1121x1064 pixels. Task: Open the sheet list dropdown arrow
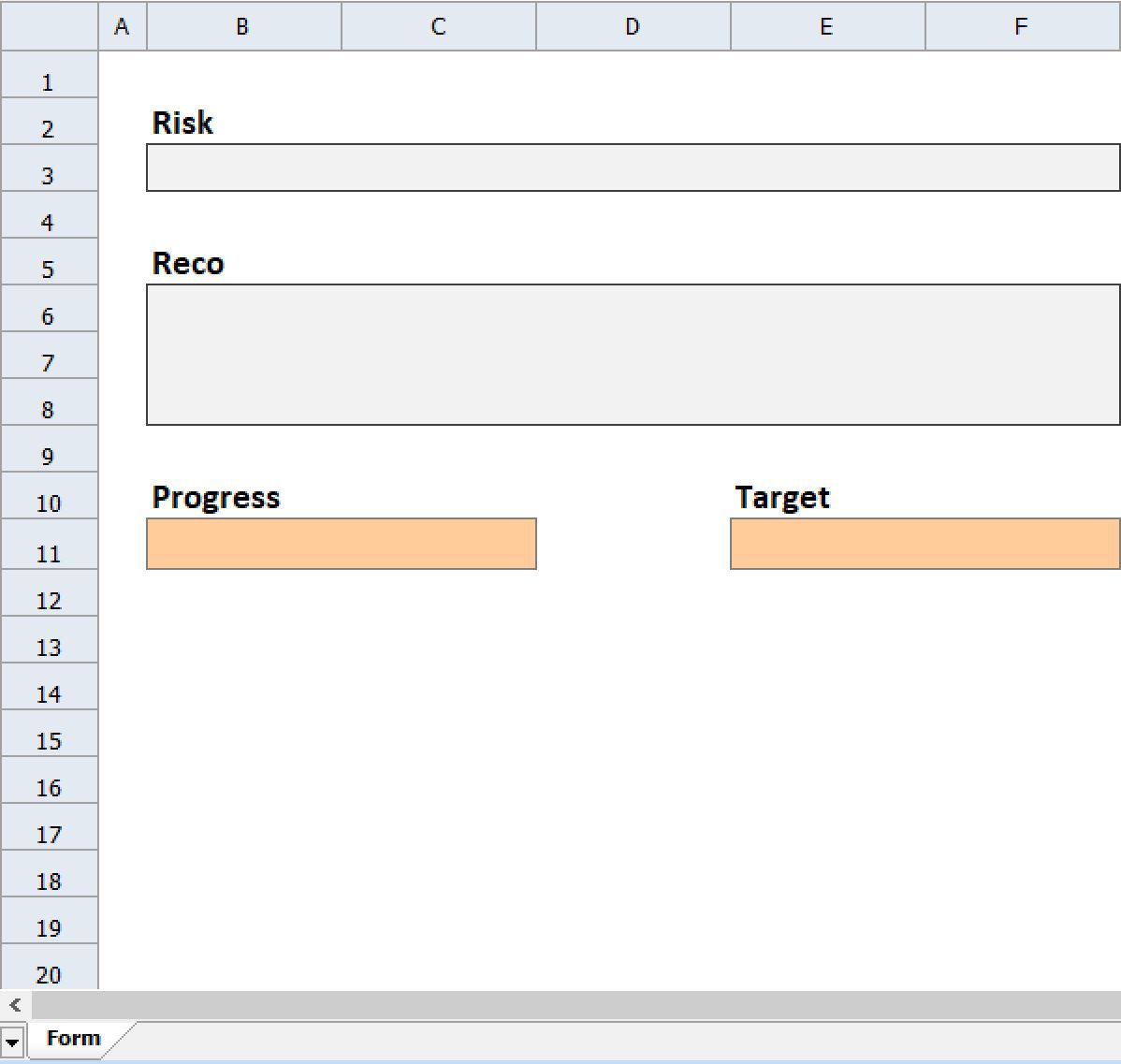[12, 1042]
